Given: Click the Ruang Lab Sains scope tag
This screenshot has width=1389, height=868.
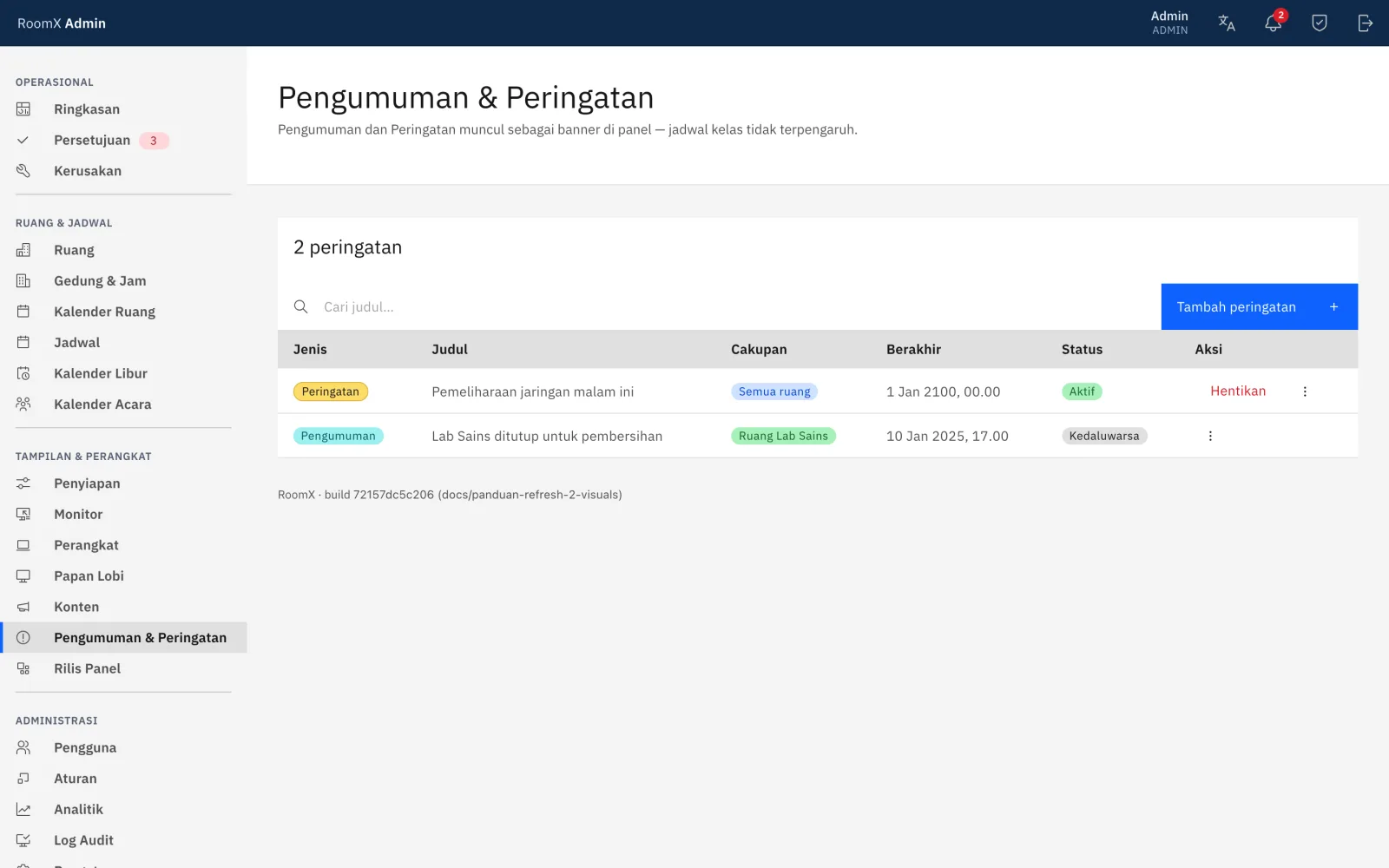Looking at the screenshot, I should (x=783, y=436).
